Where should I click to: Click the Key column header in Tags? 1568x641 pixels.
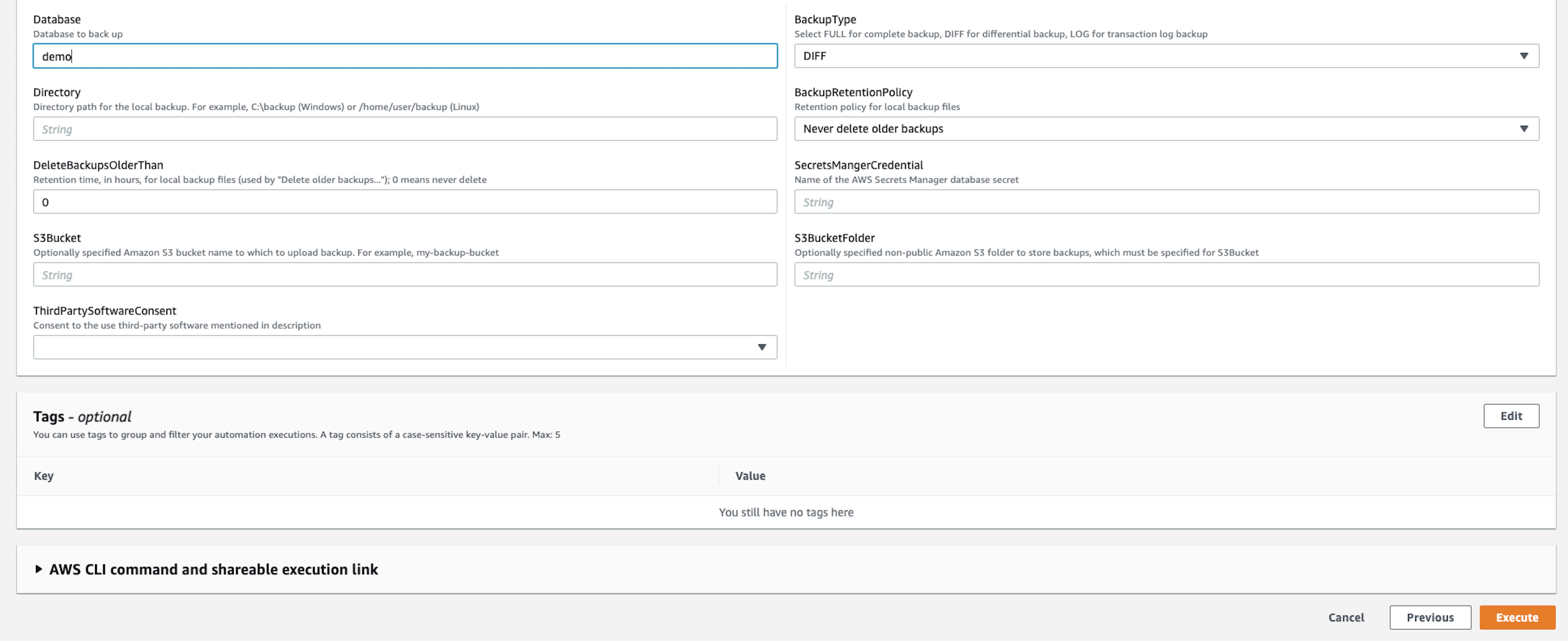44,476
